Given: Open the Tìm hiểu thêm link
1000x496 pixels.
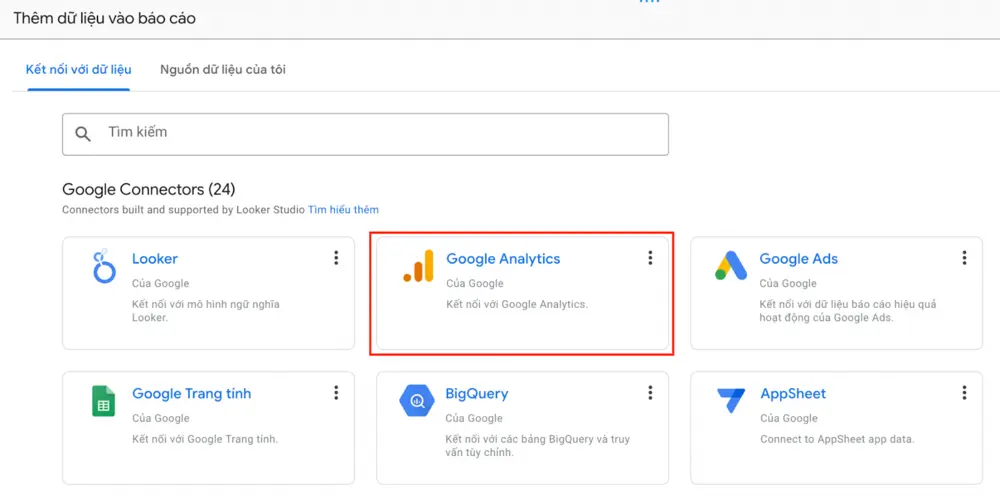Looking at the screenshot, I should pos(343,210).
